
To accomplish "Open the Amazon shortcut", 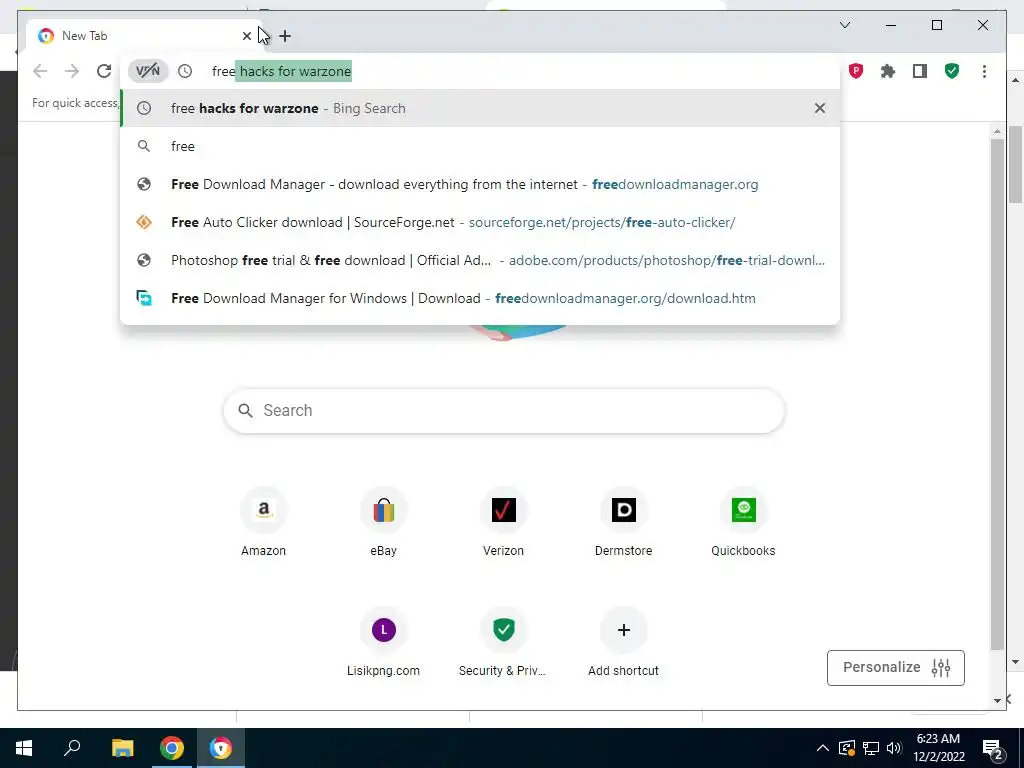I will [x=263, y=522].
